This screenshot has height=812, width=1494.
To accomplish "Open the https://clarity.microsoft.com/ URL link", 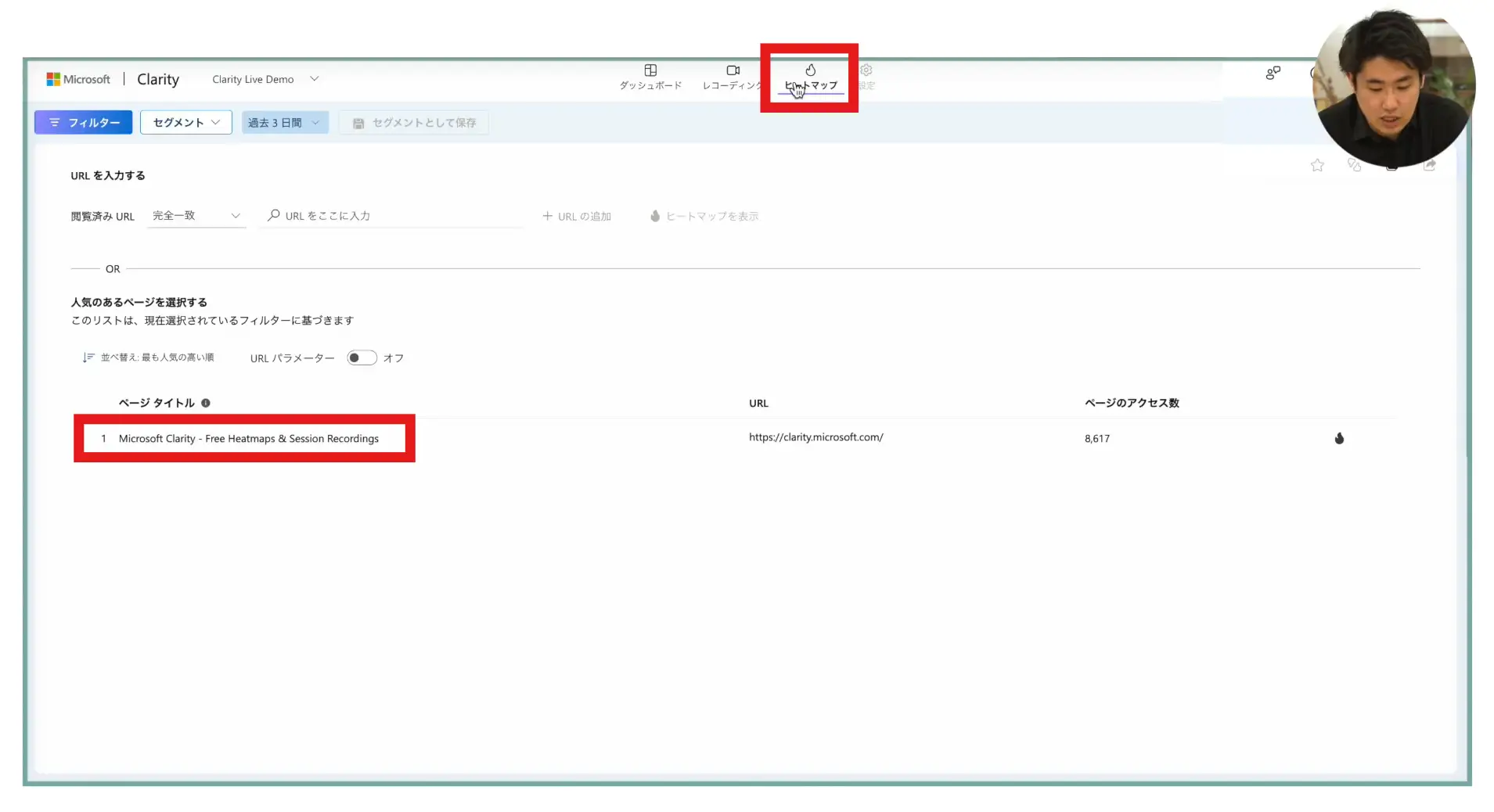I will pos(815,438).
